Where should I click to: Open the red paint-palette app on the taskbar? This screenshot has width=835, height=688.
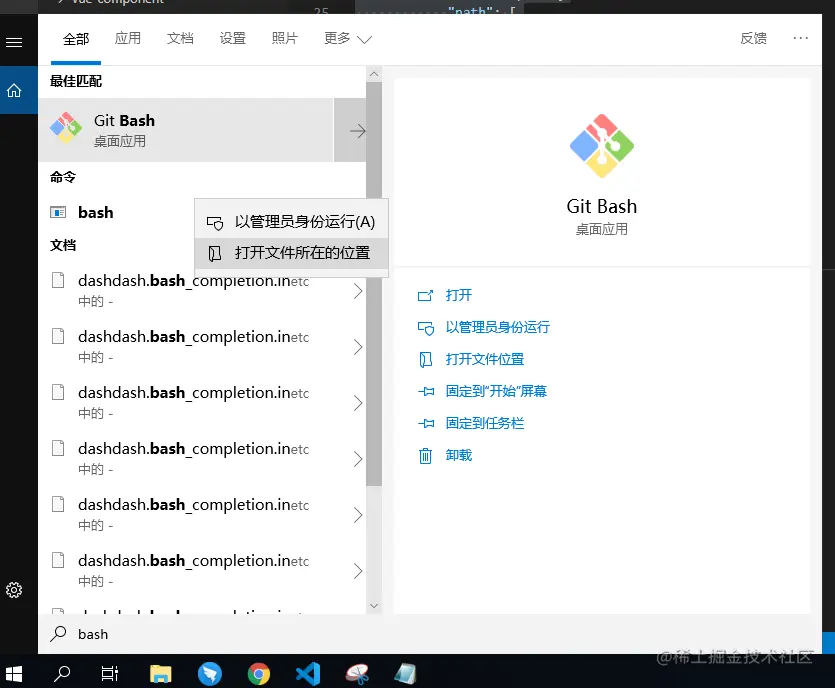click(x=357, y=674)
